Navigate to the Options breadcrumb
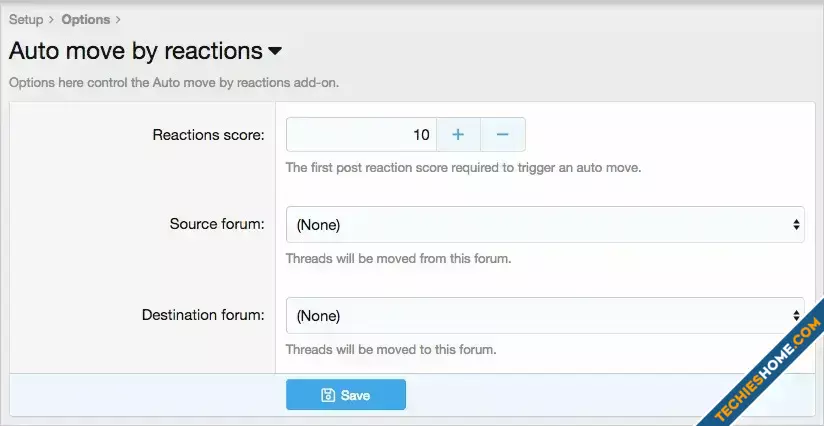824x426 pixels. pyautogui.click(x=85, y=19)
